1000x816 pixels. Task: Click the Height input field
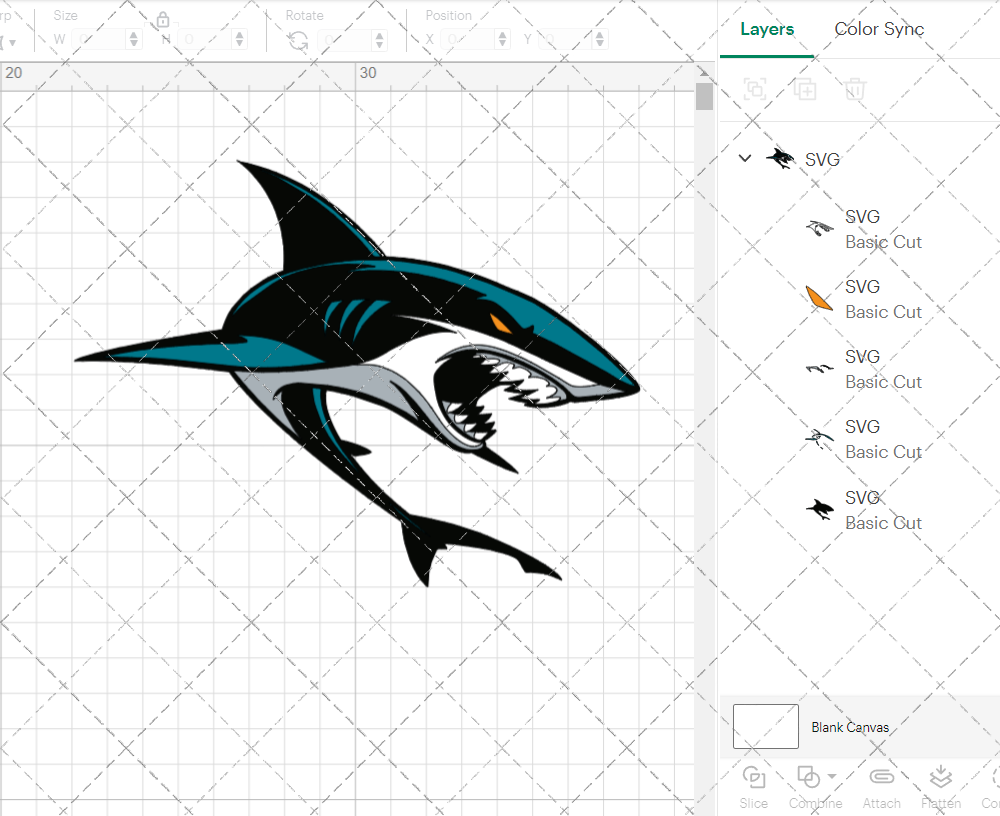click(205, 40)
